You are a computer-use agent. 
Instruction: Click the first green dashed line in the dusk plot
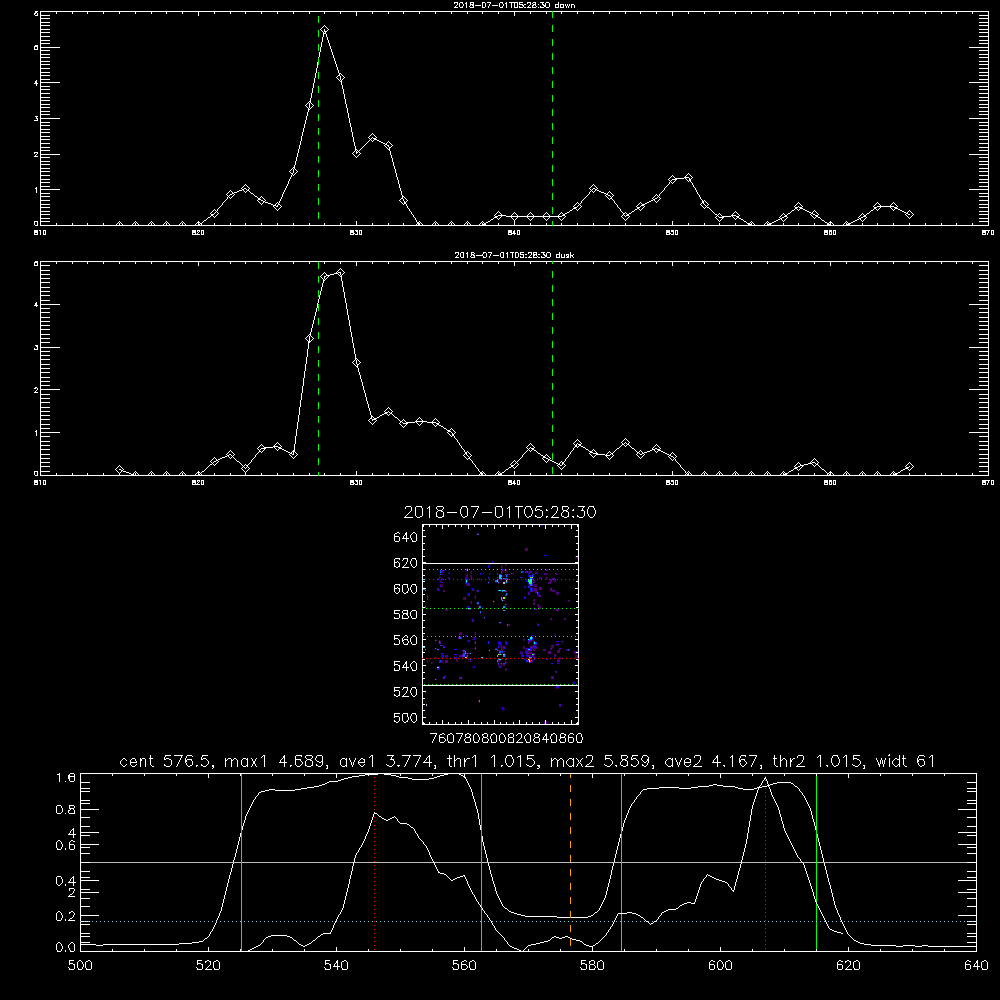tap(318, 368)
